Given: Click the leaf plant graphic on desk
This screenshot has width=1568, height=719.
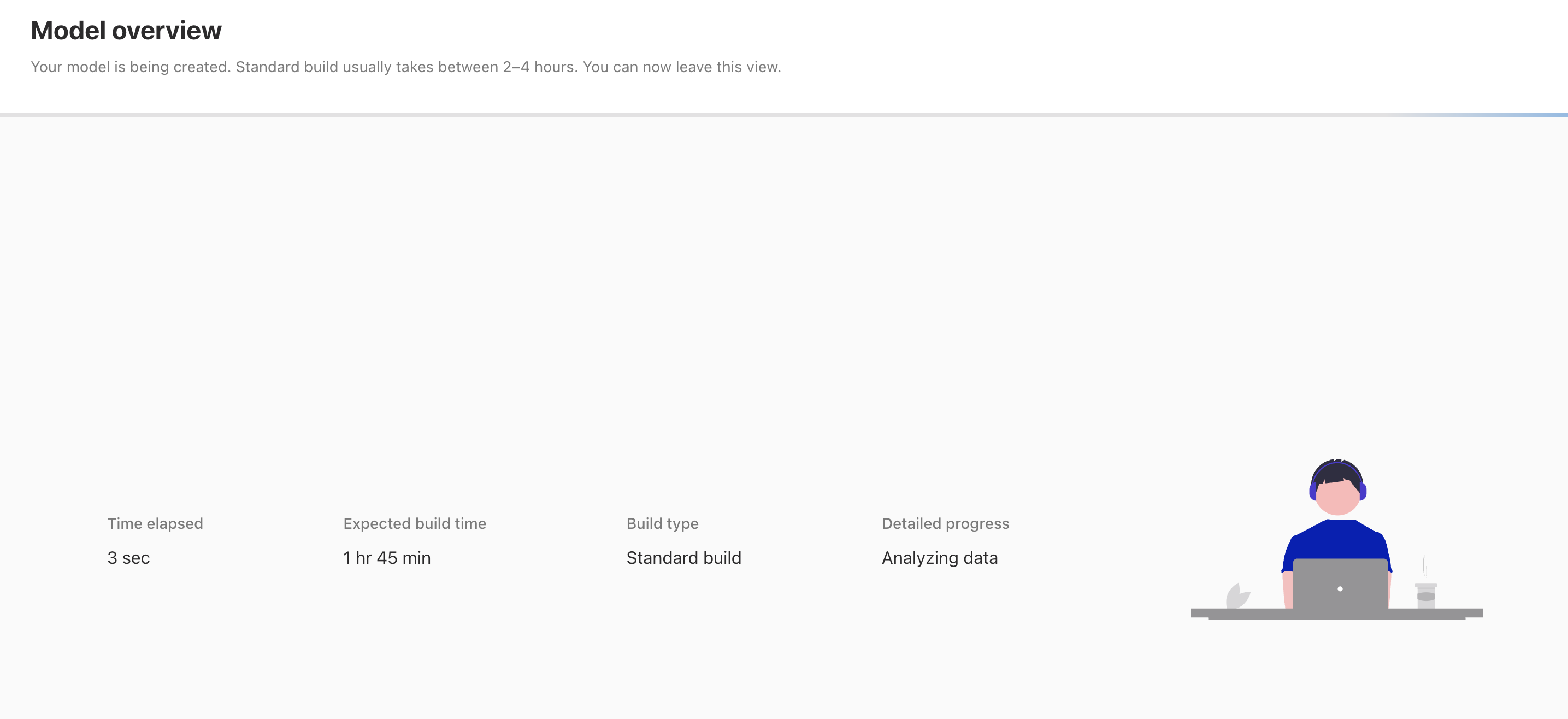Looking at the screenshot, I should pos(1237,596).
